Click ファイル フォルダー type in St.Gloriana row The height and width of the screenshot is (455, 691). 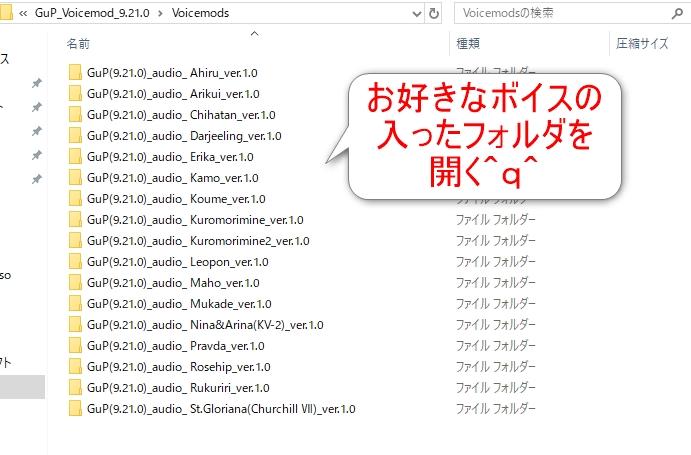pos(495,408)
